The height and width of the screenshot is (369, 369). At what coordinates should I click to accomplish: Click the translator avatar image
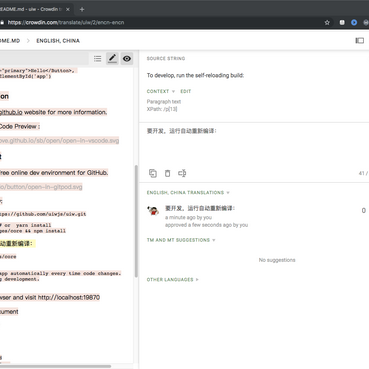coord(153,210)
